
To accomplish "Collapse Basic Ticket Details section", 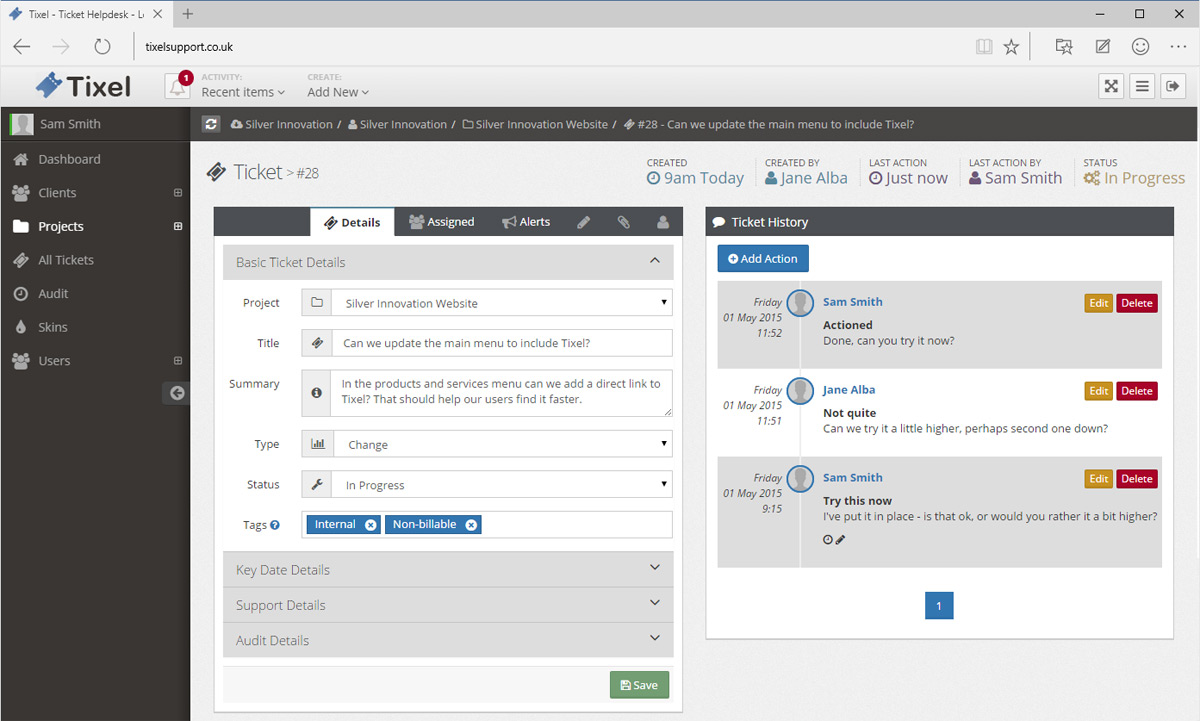I will pyautogui.click(x=448, y=262).
